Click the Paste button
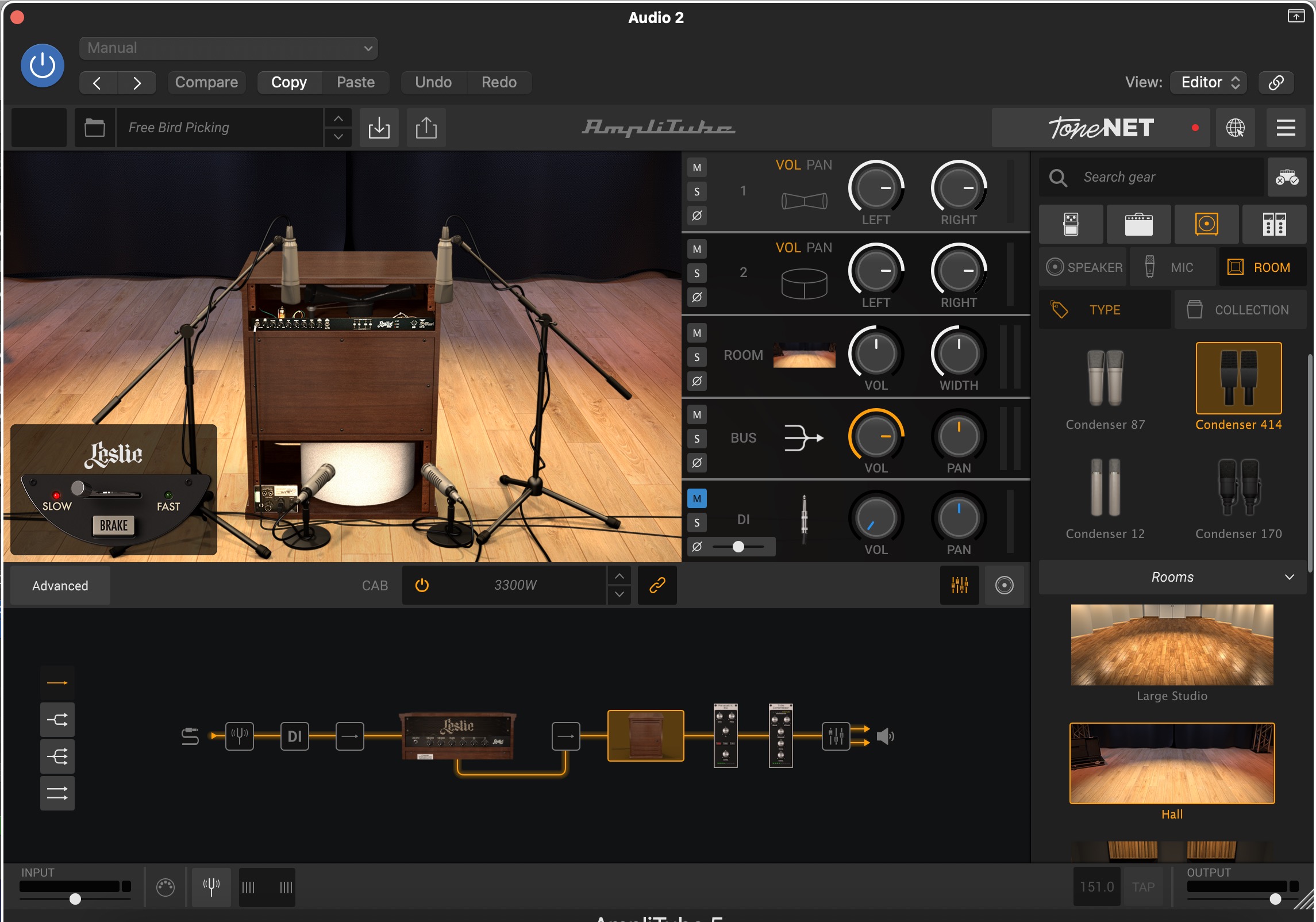 coord(356,83)
